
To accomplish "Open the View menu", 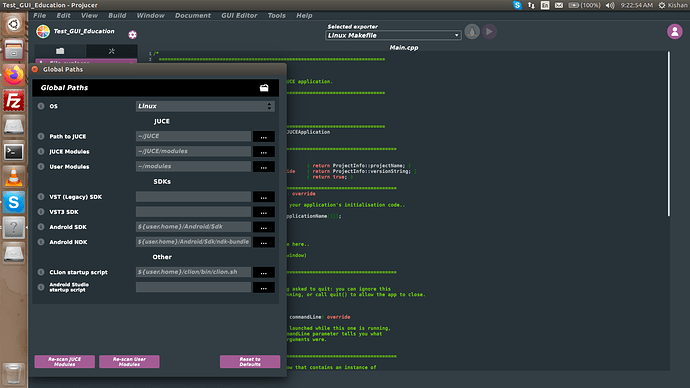I will point(89,15).
